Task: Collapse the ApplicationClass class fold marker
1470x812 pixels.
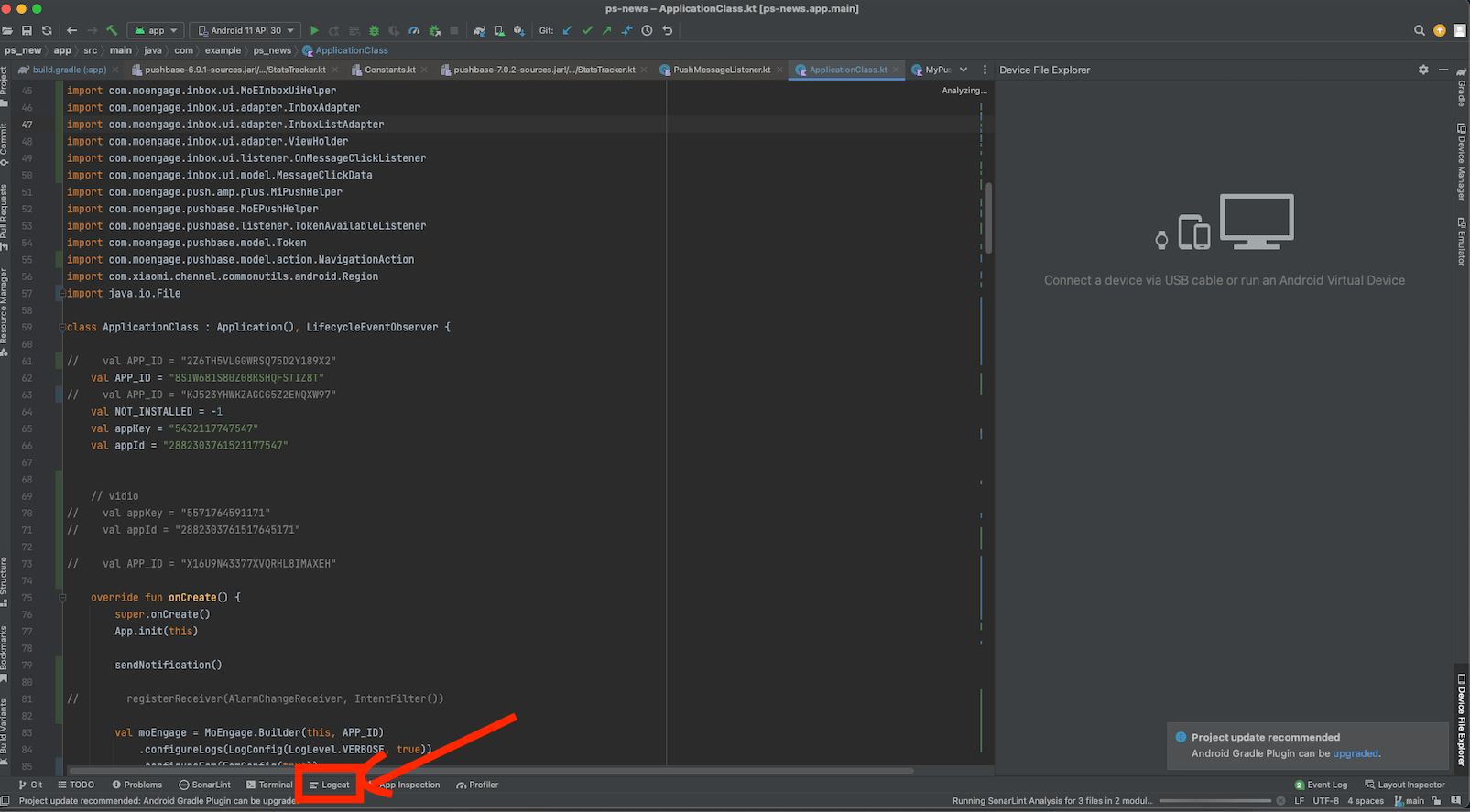Action: (x=61, y=327)
